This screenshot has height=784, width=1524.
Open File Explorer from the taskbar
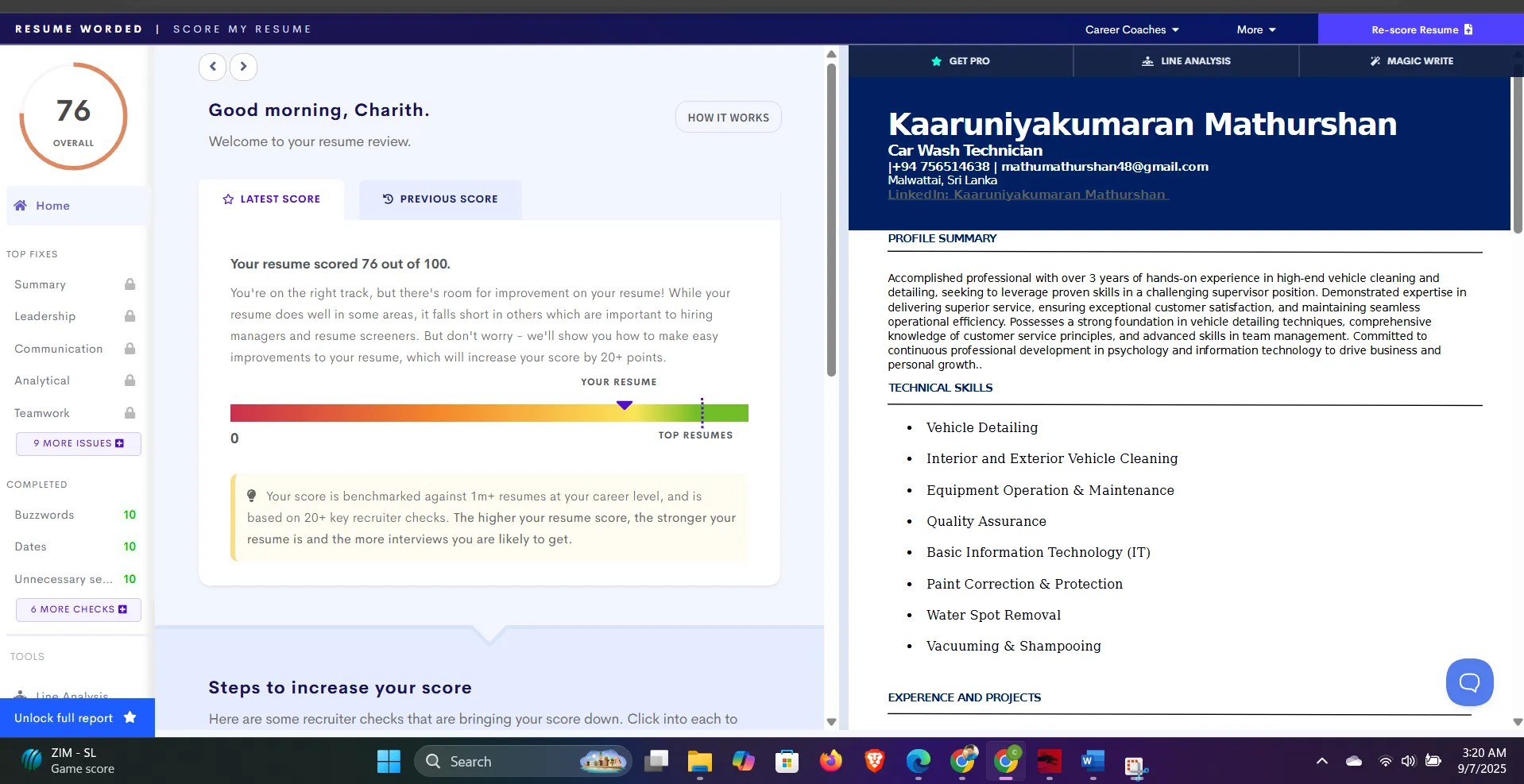(699, 762)
